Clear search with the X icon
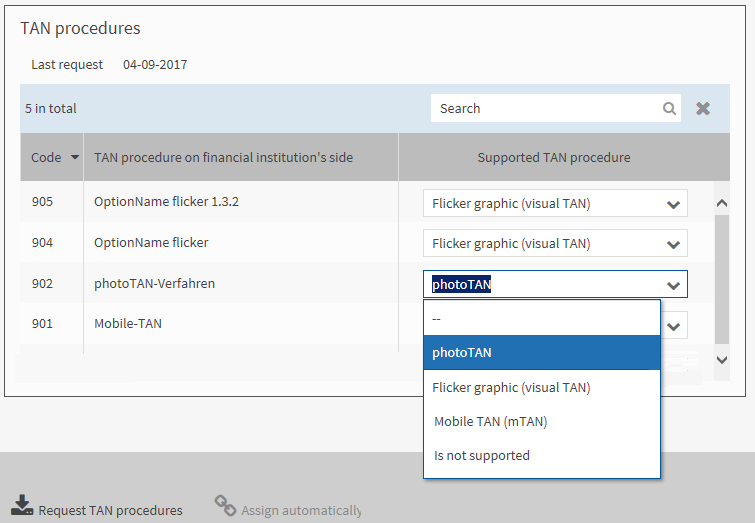Screen dimensions: 755x523 click(703, 109)
